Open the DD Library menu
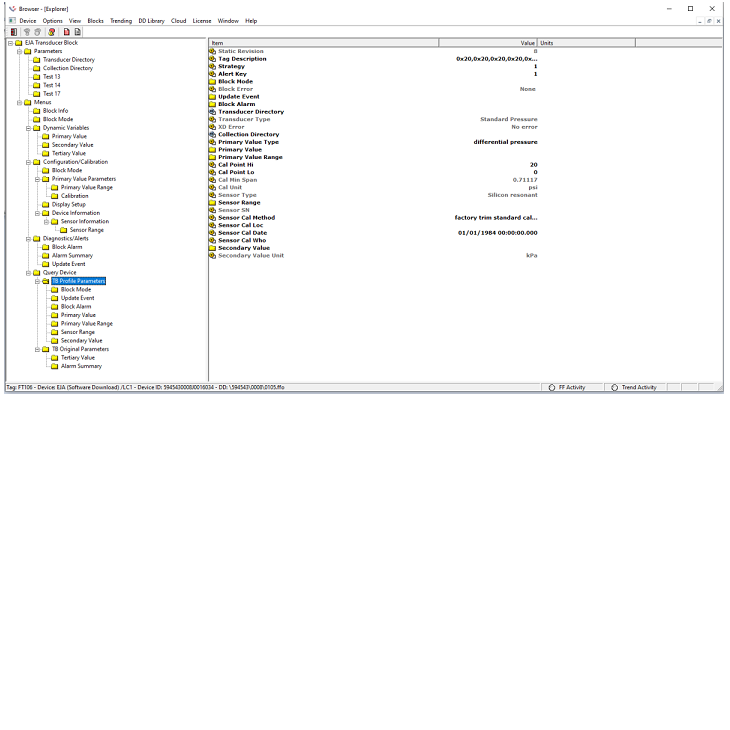 (151, 20)
